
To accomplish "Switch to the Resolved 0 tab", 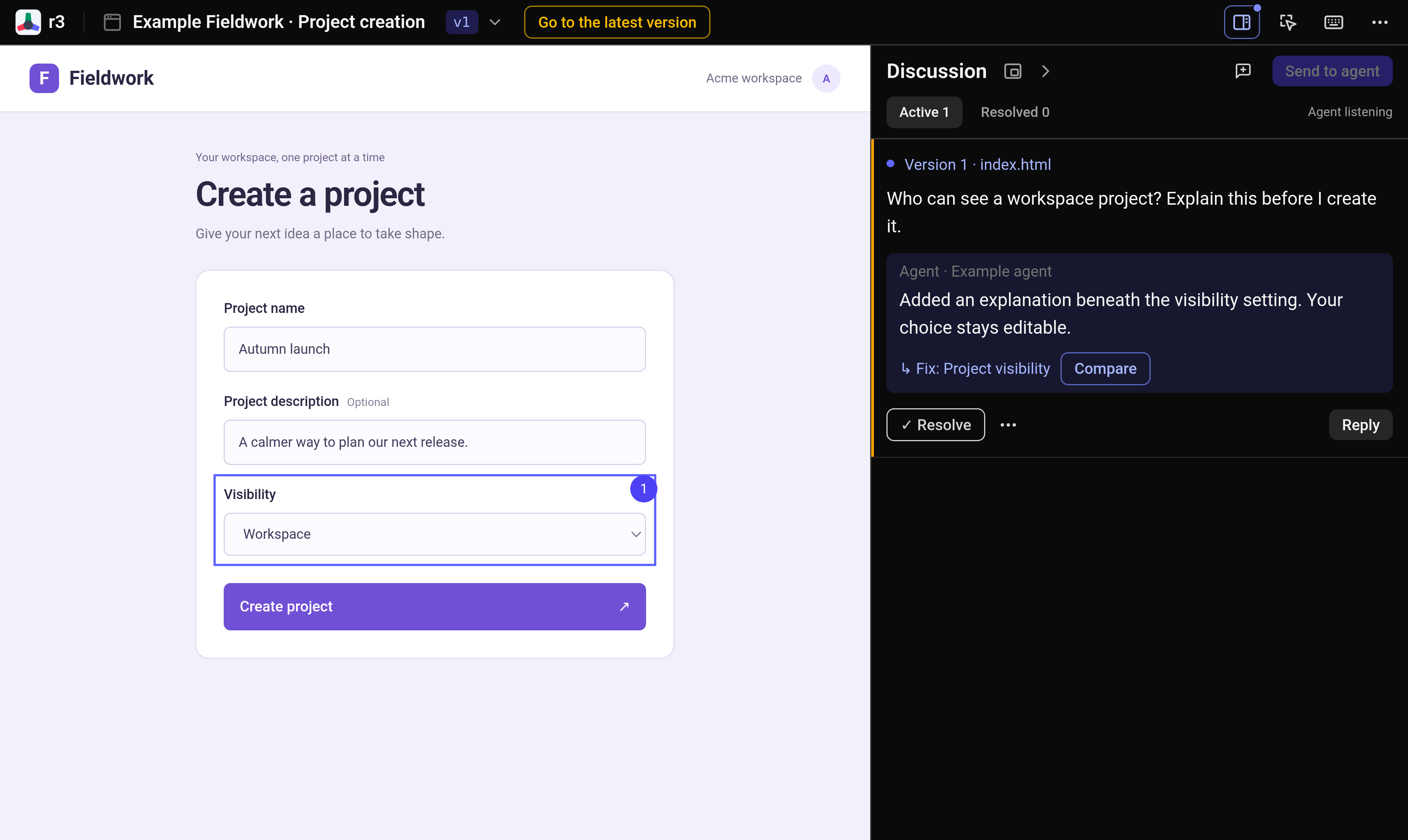I will (x=1014, y=112).
